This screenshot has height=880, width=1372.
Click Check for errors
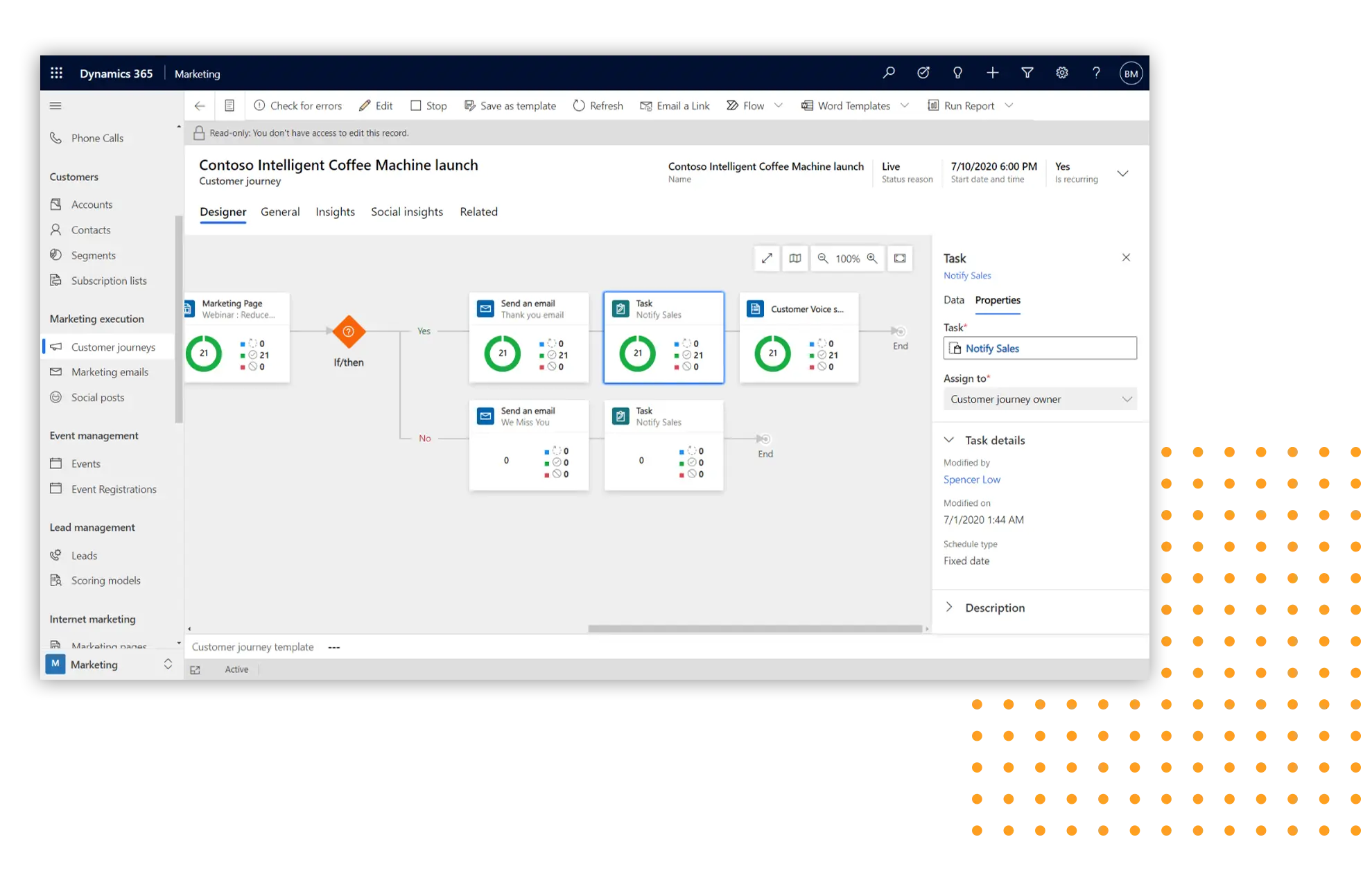coord(298,105)
